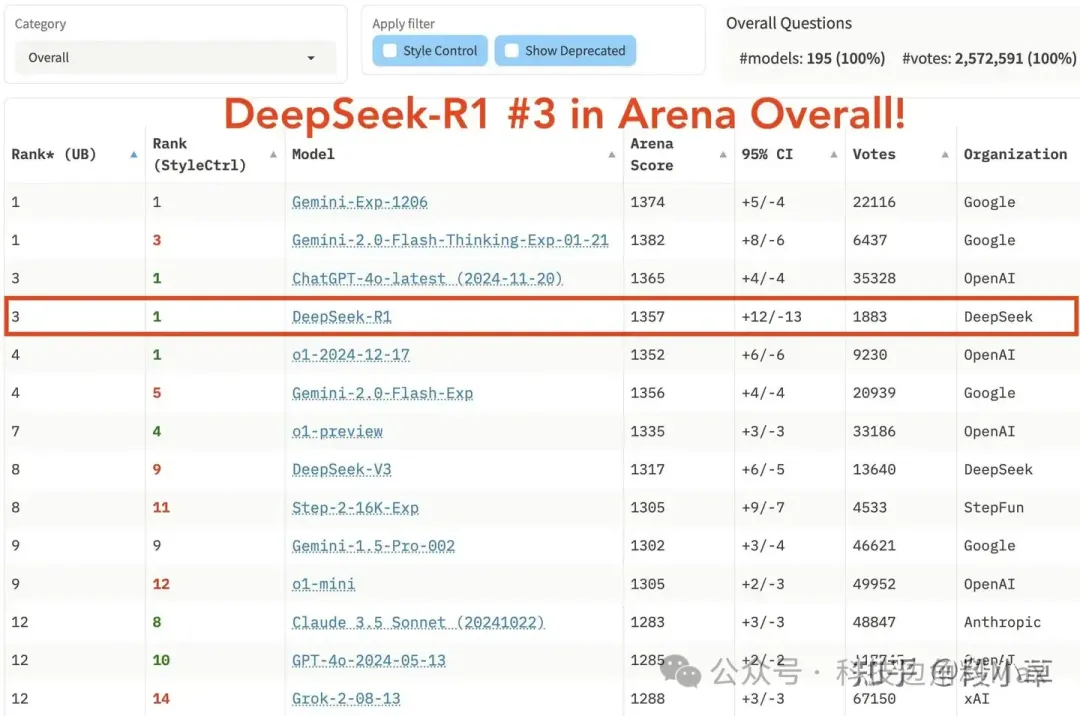Open the DeepSeek-V3 model link
This screenshot has width=1080, height=716.
[x=342, y=470]
